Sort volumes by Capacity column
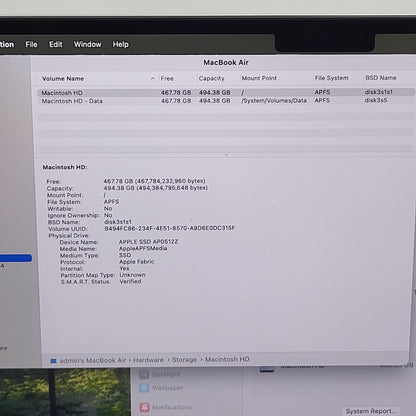 (x=211, y=78)
